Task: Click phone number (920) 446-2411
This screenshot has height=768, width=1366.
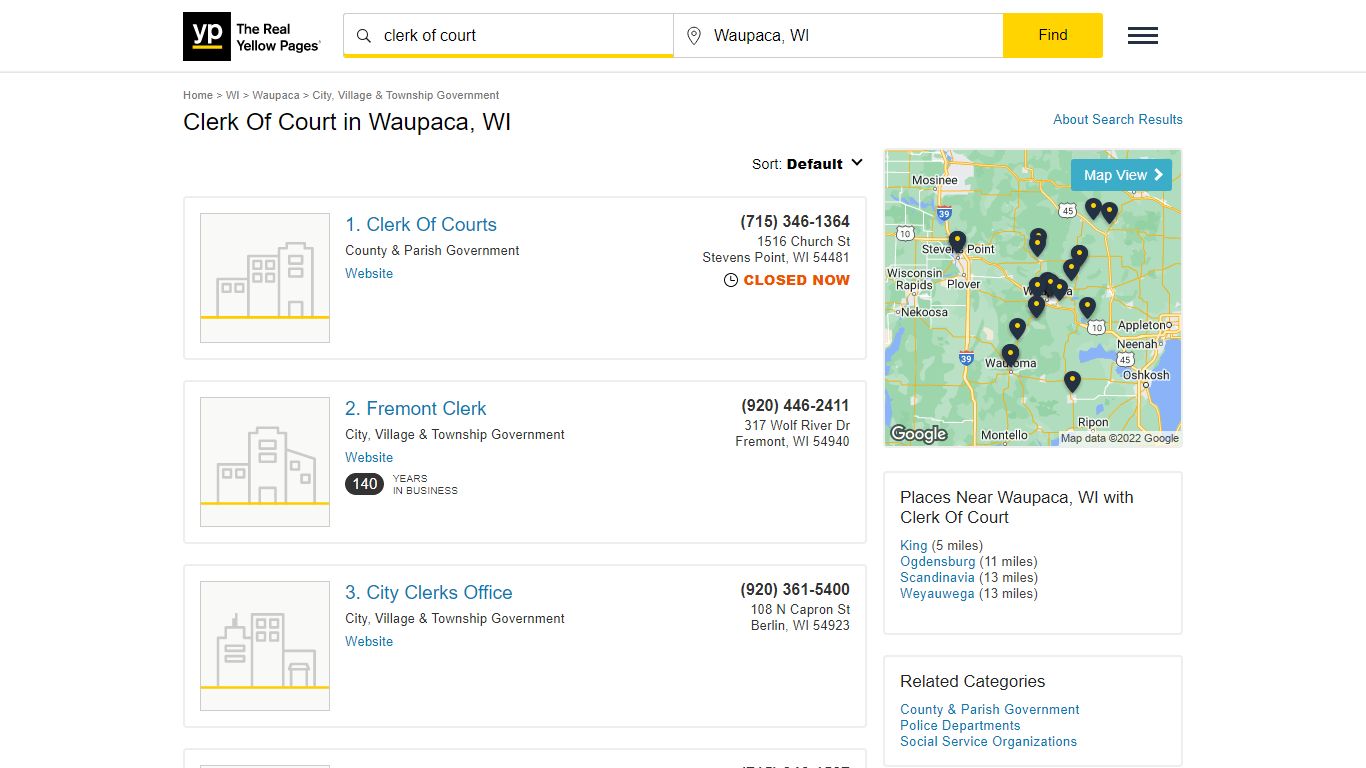Action: [795, 405]
